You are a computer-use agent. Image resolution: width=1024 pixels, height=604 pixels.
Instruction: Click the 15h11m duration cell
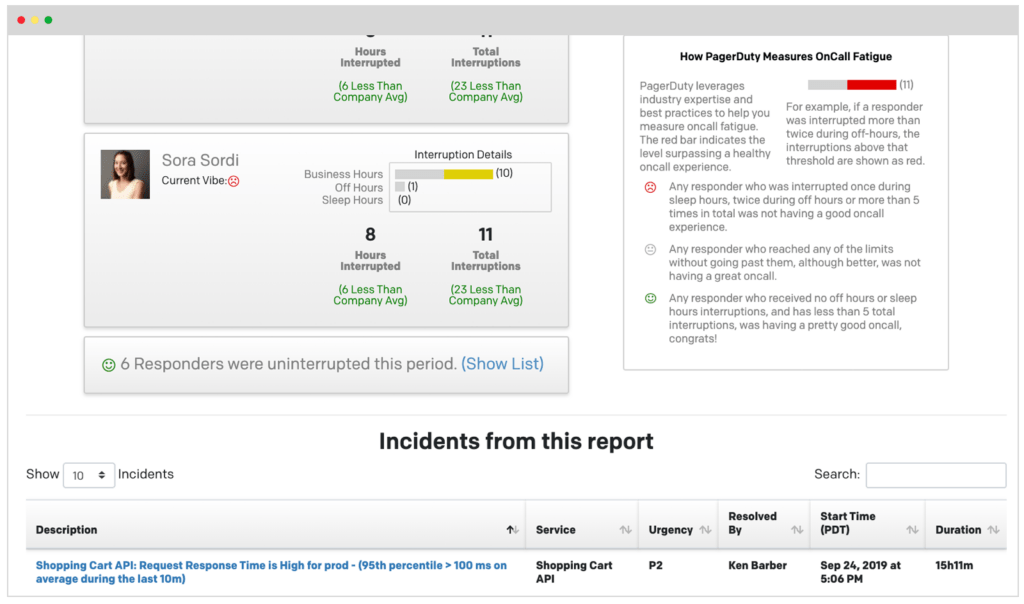pos(954,565)
